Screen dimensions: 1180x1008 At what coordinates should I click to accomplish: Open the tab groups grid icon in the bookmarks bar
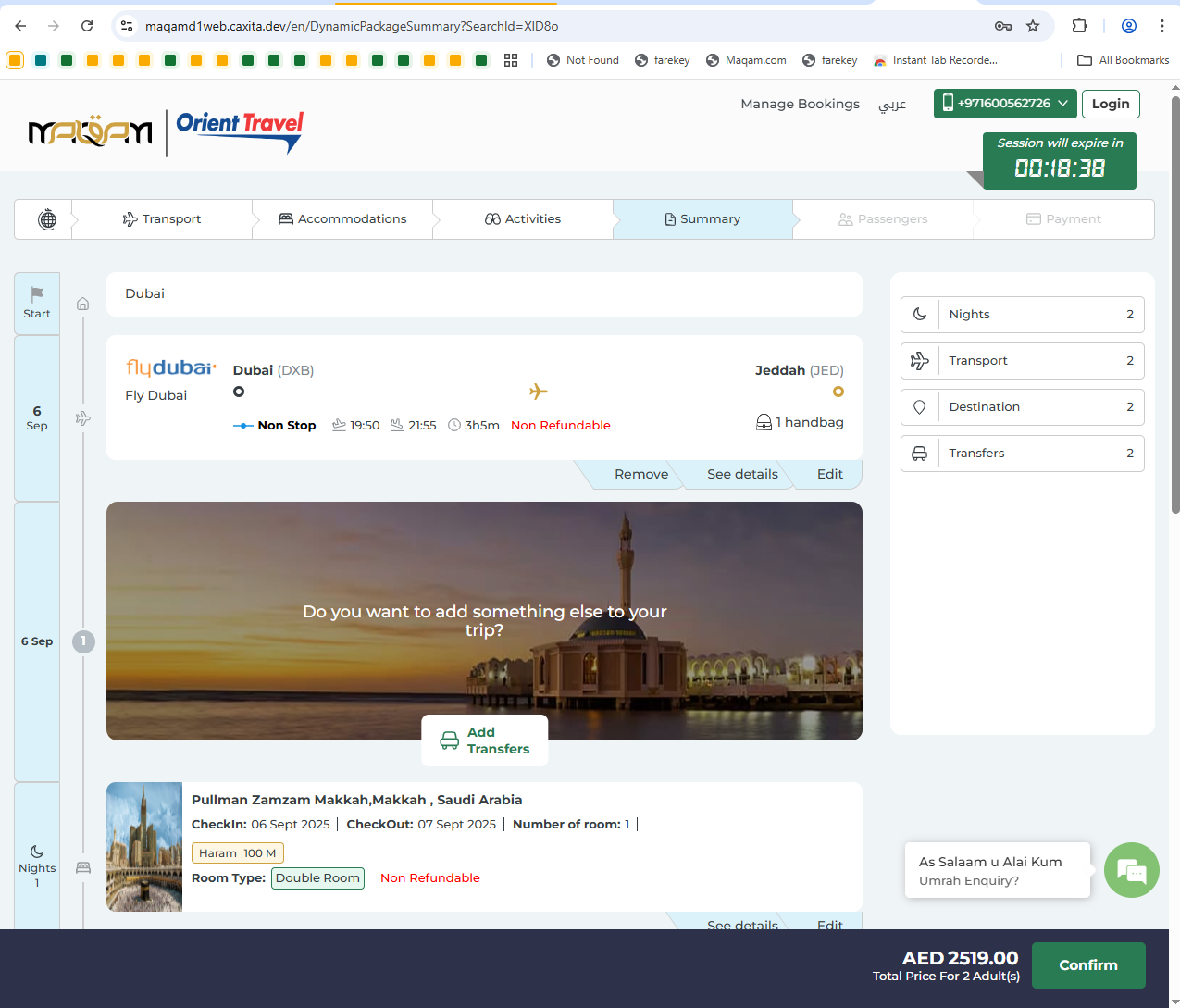coord(511,60)
